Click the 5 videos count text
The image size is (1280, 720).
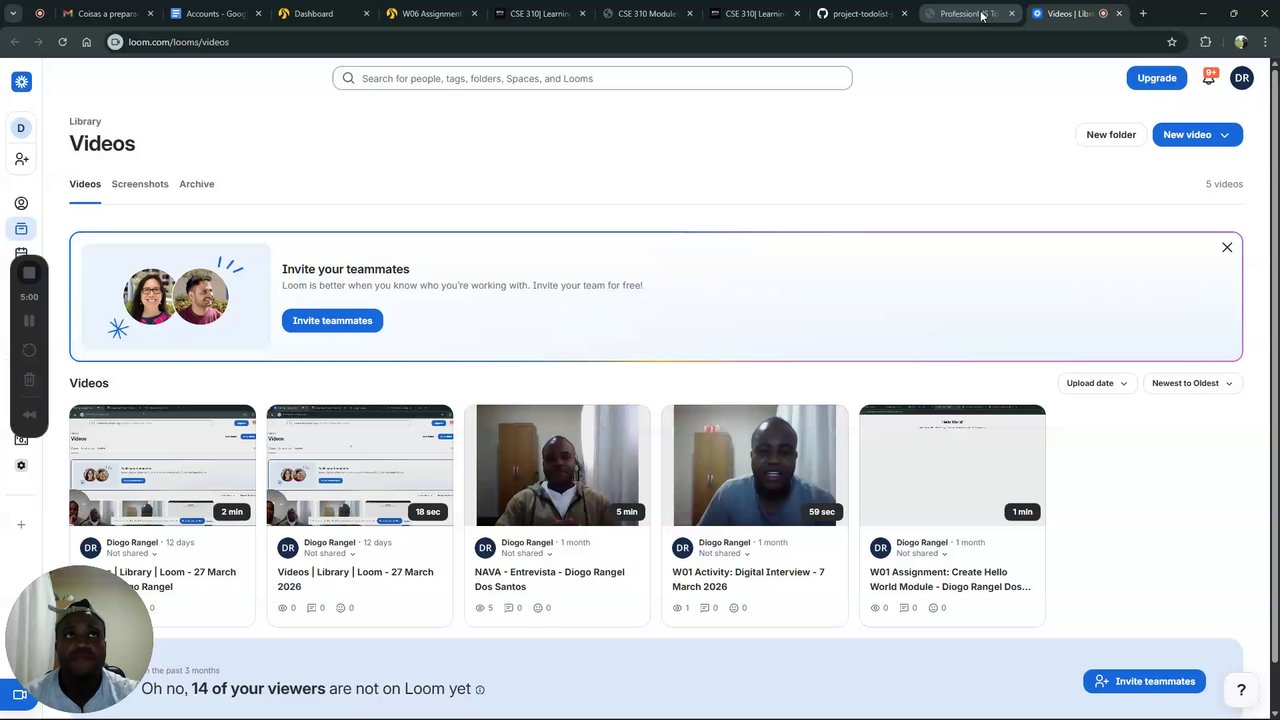point(1224,184)
